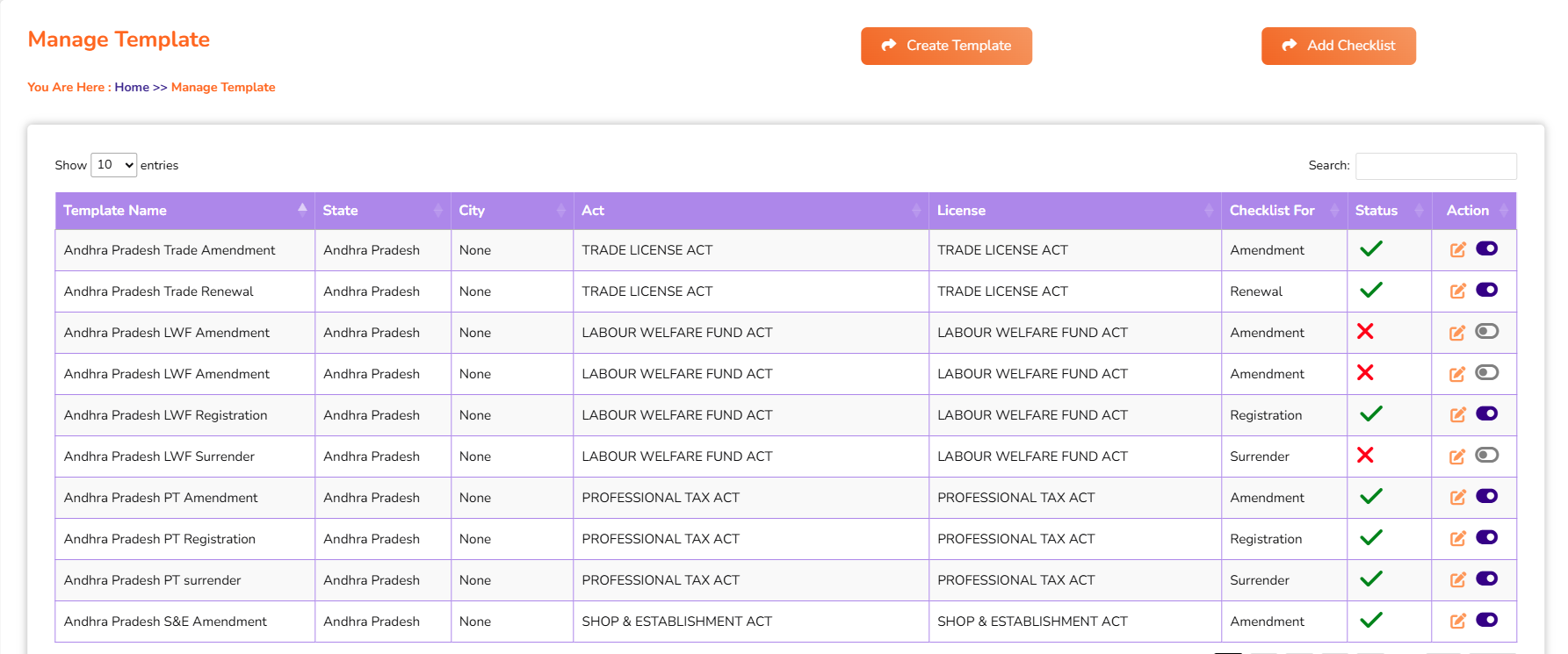This screenshot has width=1568, height=654.
Task: Go to Home via breadcrumb link
Action: 132,87
